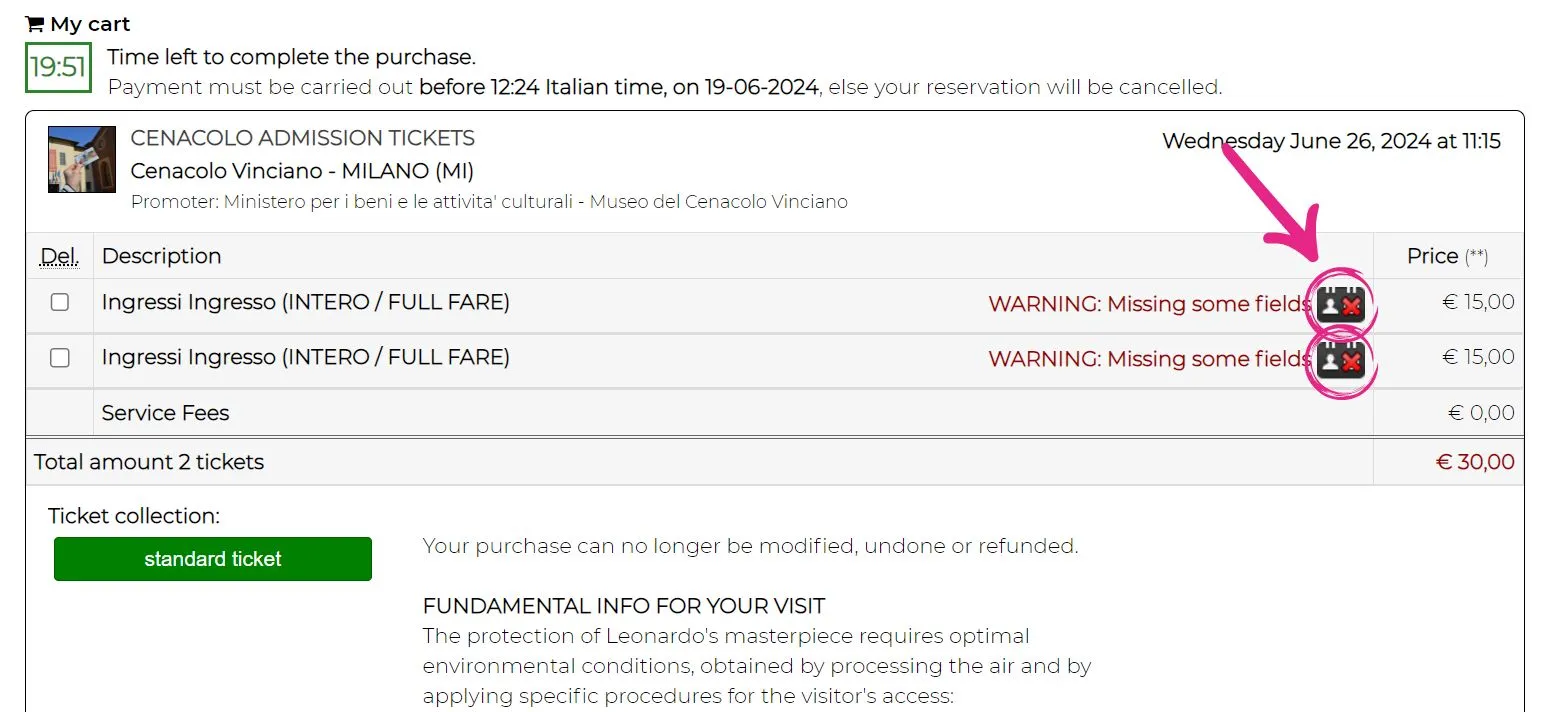Tick the delete checkbox for the second ticket

pos(60,357)
